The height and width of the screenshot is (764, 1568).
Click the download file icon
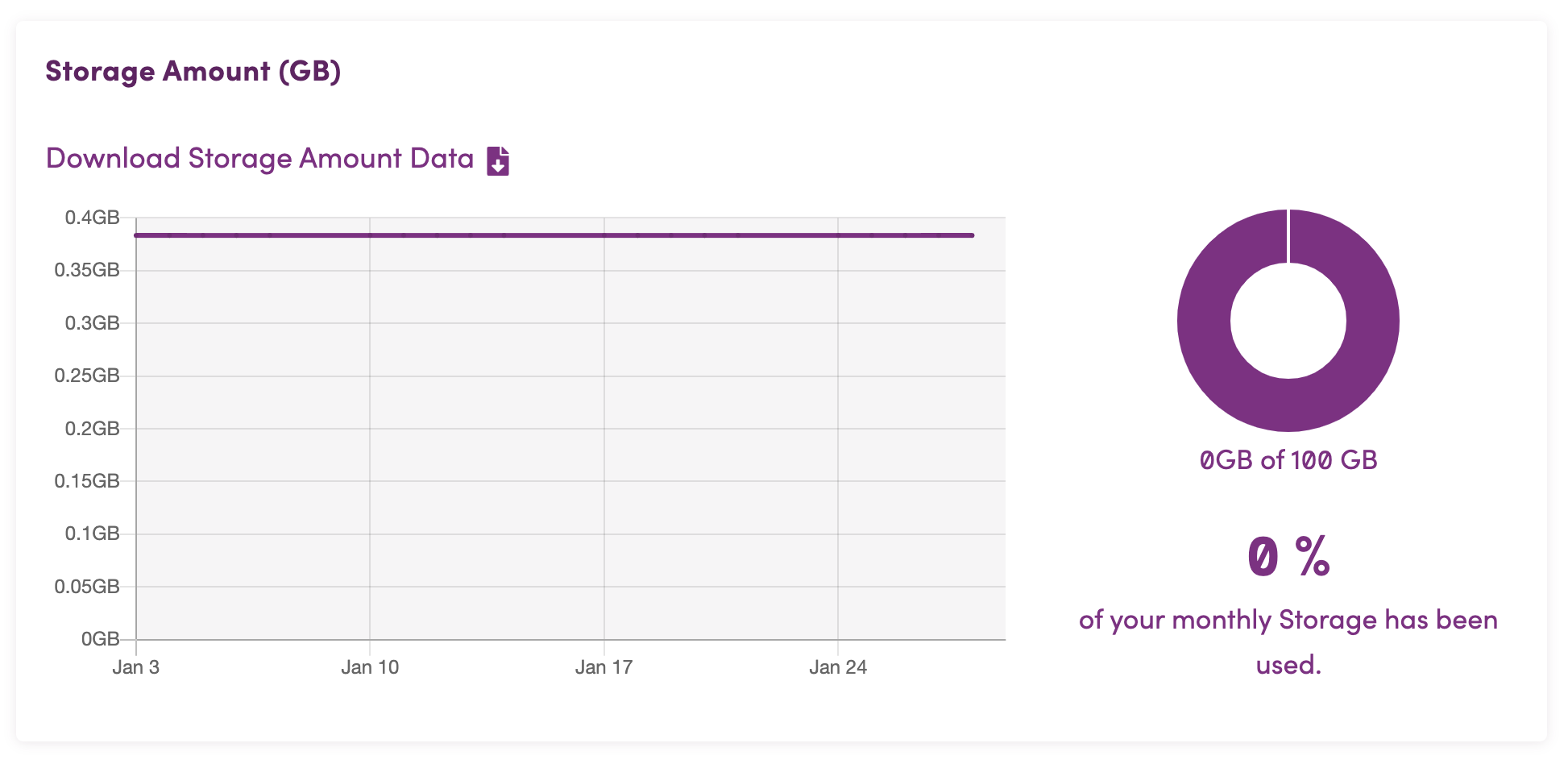[x=498, y=160]
